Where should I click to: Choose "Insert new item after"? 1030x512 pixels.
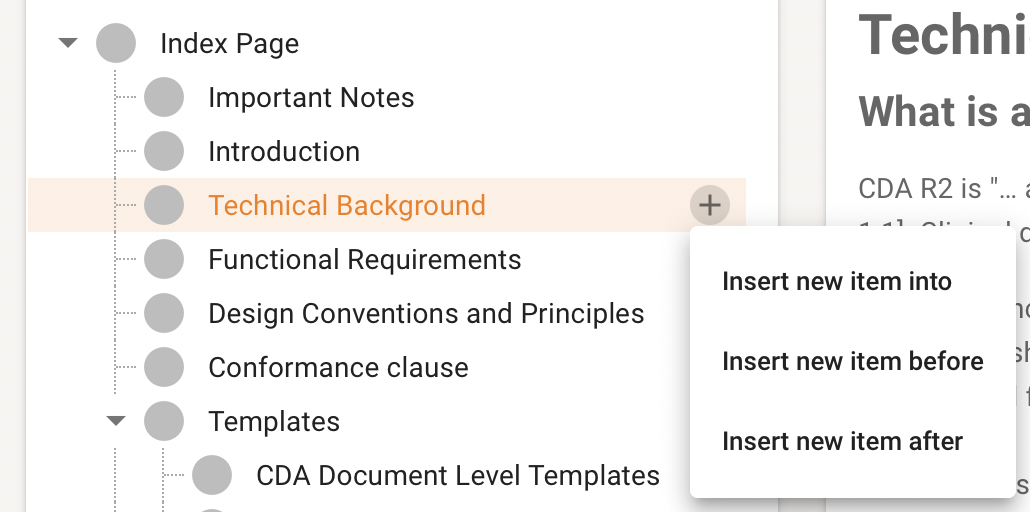(x=842, y=441)
